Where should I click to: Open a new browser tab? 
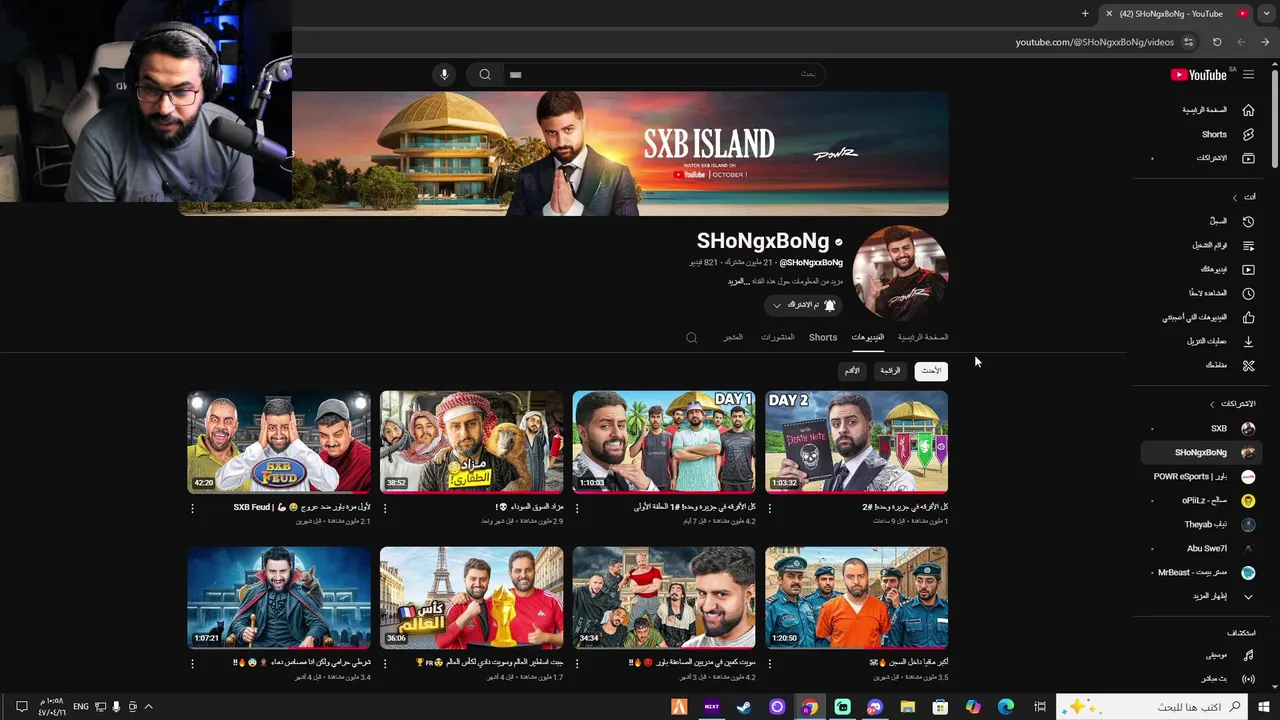1085,14
